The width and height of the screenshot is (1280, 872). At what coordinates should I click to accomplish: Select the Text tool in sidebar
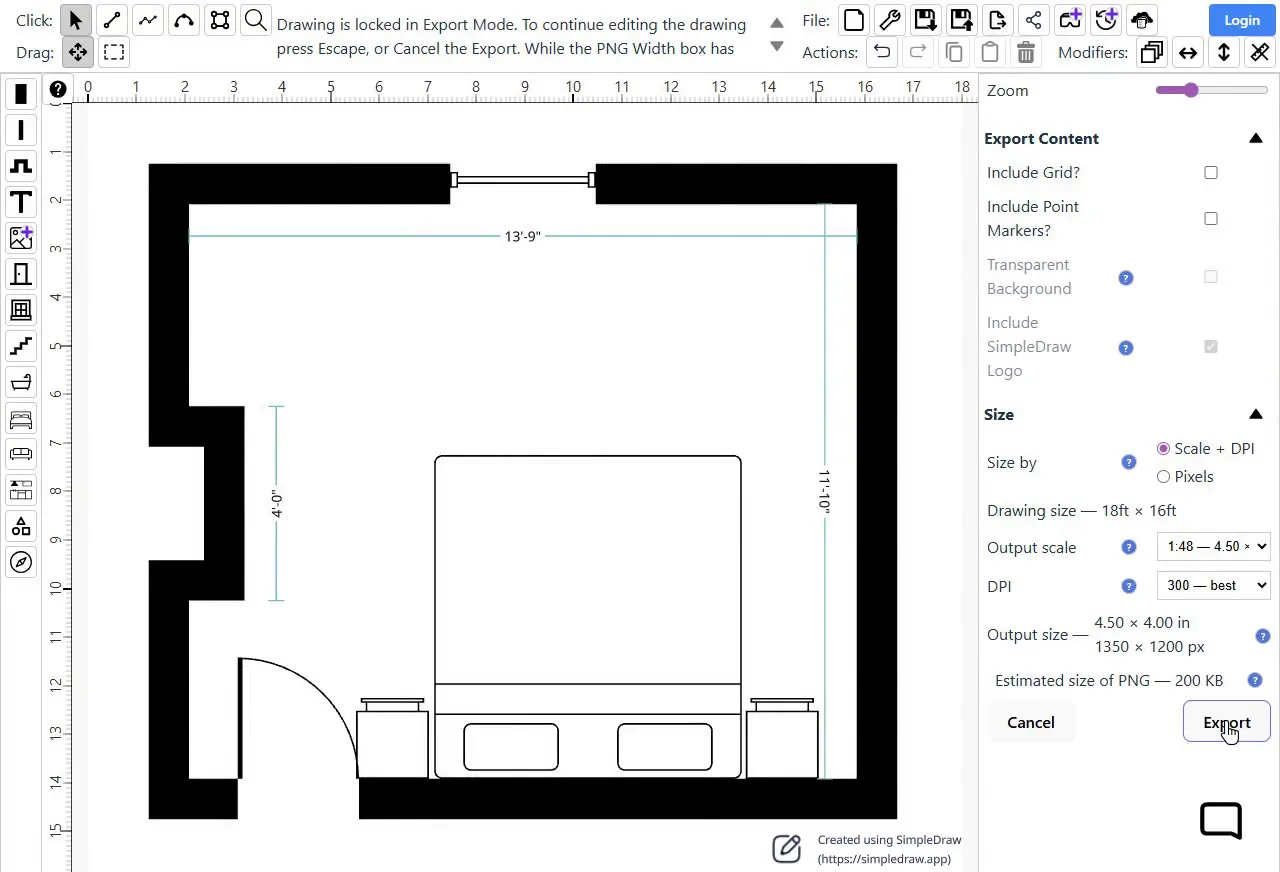[21, 202]
